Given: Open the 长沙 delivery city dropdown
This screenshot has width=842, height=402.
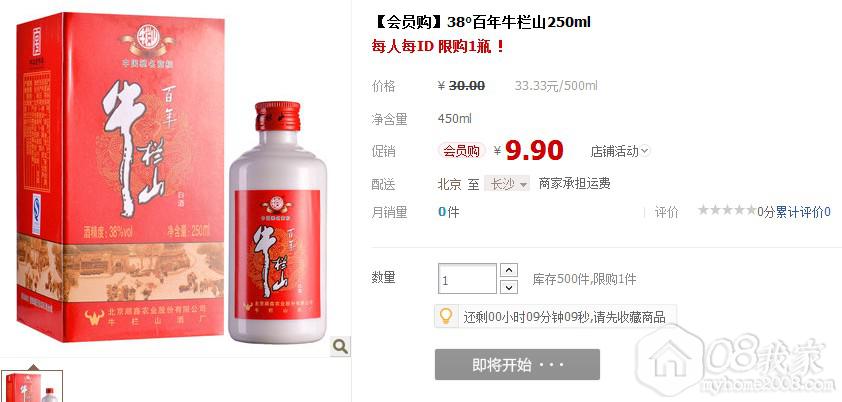Looking at the screenshot, I should coord(507,184).
